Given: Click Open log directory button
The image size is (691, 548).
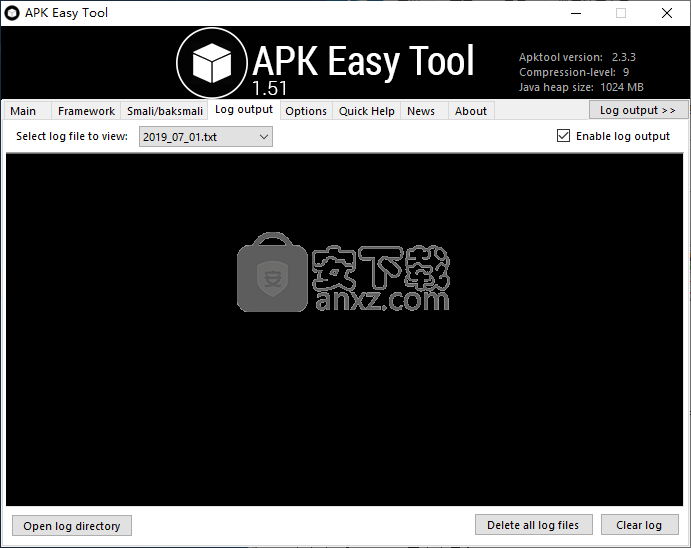Looking at the screenshot, I should (72, 526).
